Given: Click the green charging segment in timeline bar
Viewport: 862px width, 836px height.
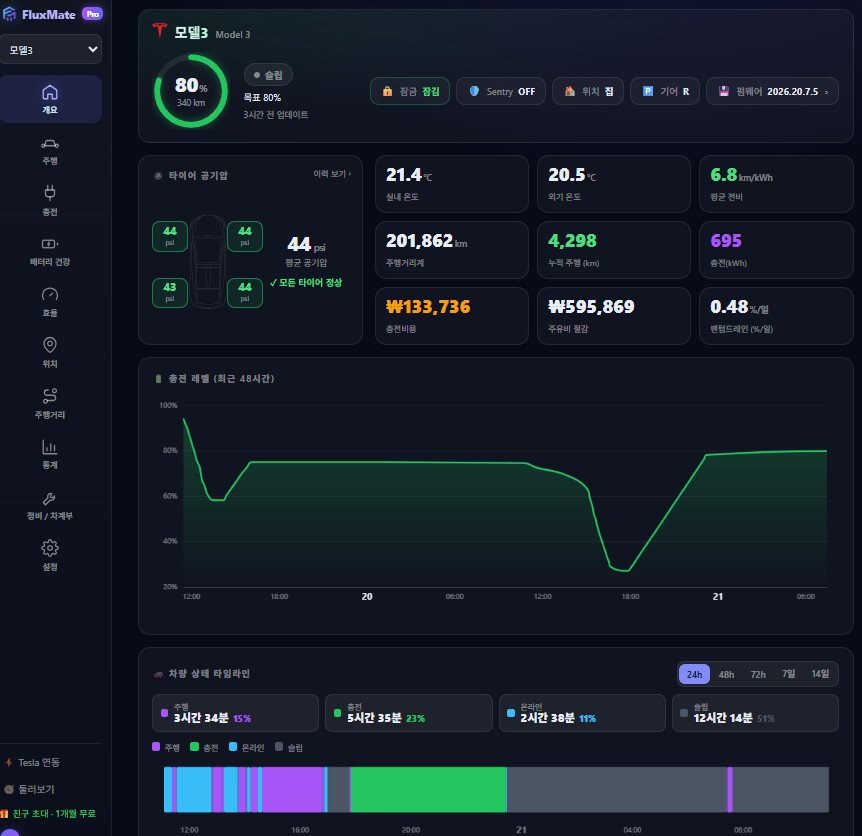Looking at the screenshot, I should click(x=428, y=789).
